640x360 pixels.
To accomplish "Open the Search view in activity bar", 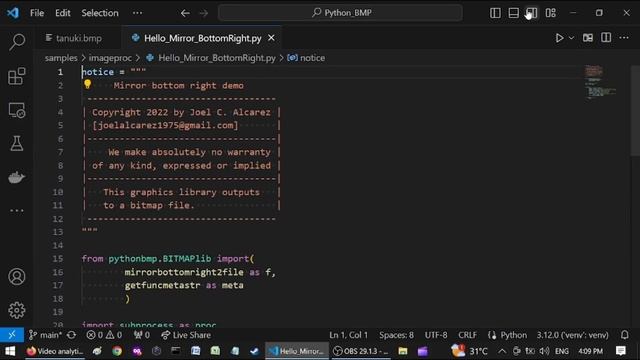I will point(17,42).
